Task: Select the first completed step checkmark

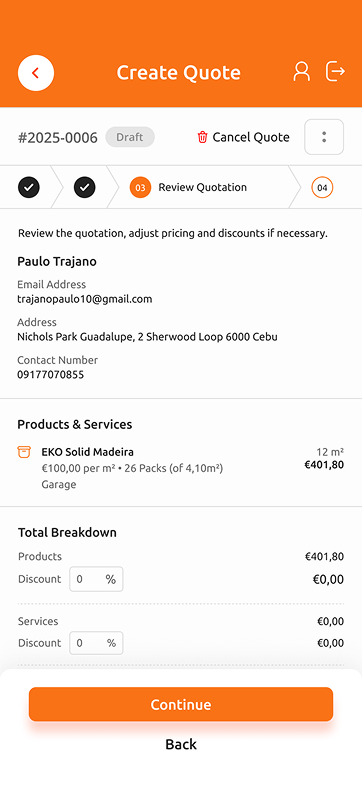Action: (29, 187)
